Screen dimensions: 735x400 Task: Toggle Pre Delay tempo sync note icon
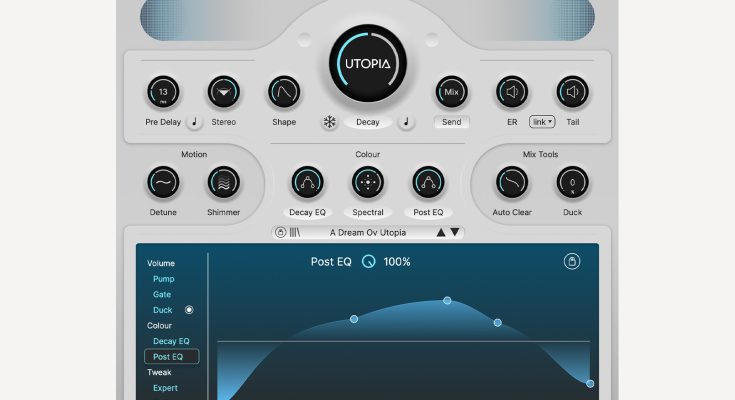pos(194,122)
